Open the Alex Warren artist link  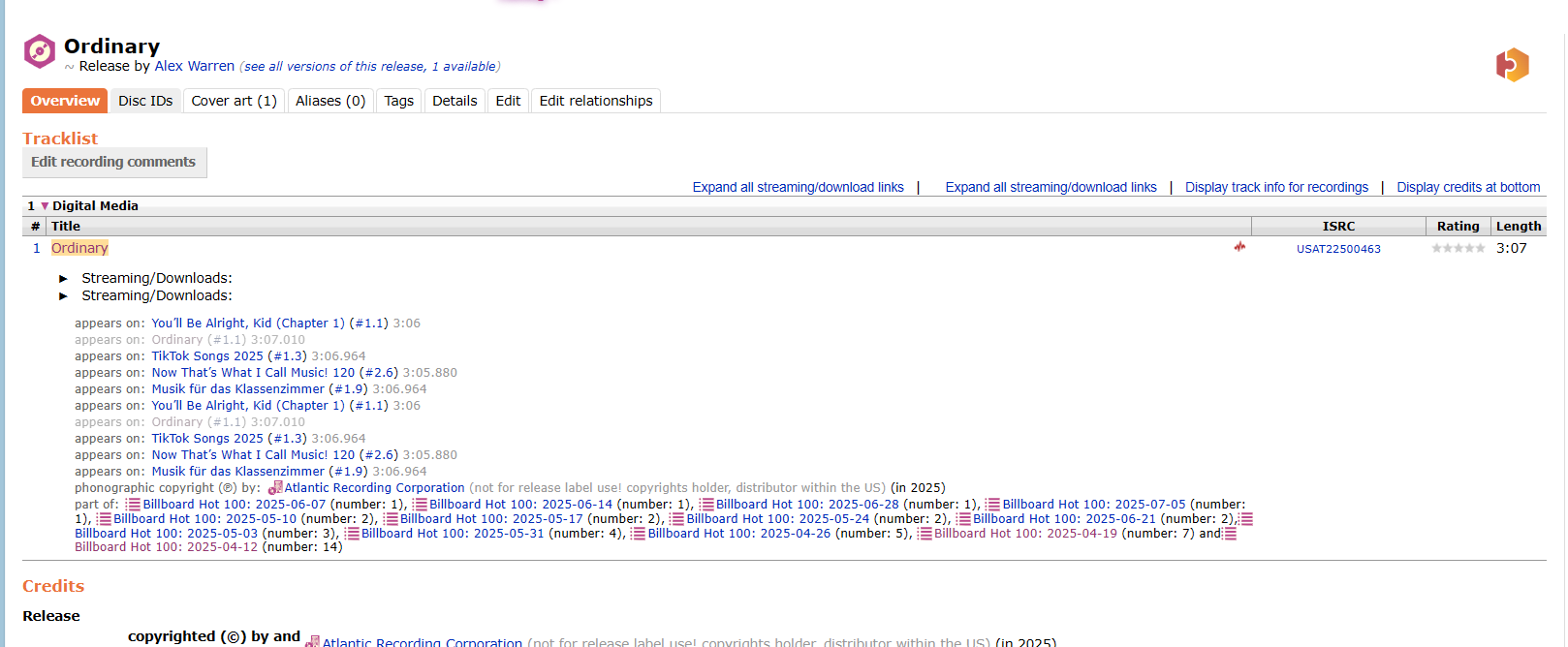[195, 66]
